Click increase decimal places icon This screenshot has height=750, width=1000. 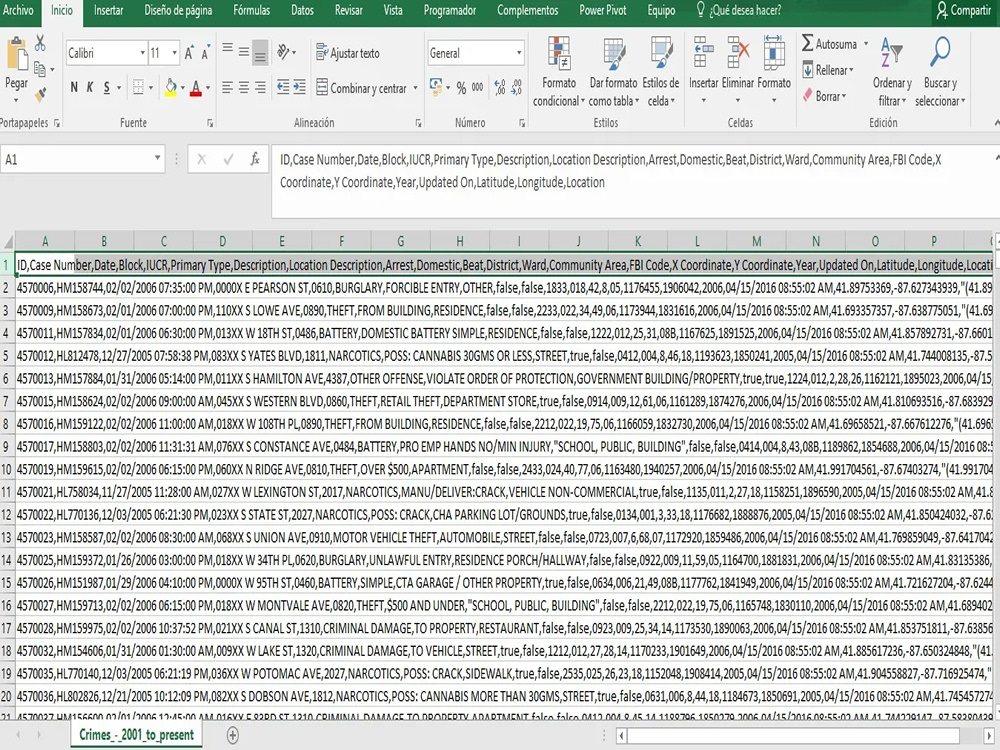pyautogui.click(x=500, y=87)
